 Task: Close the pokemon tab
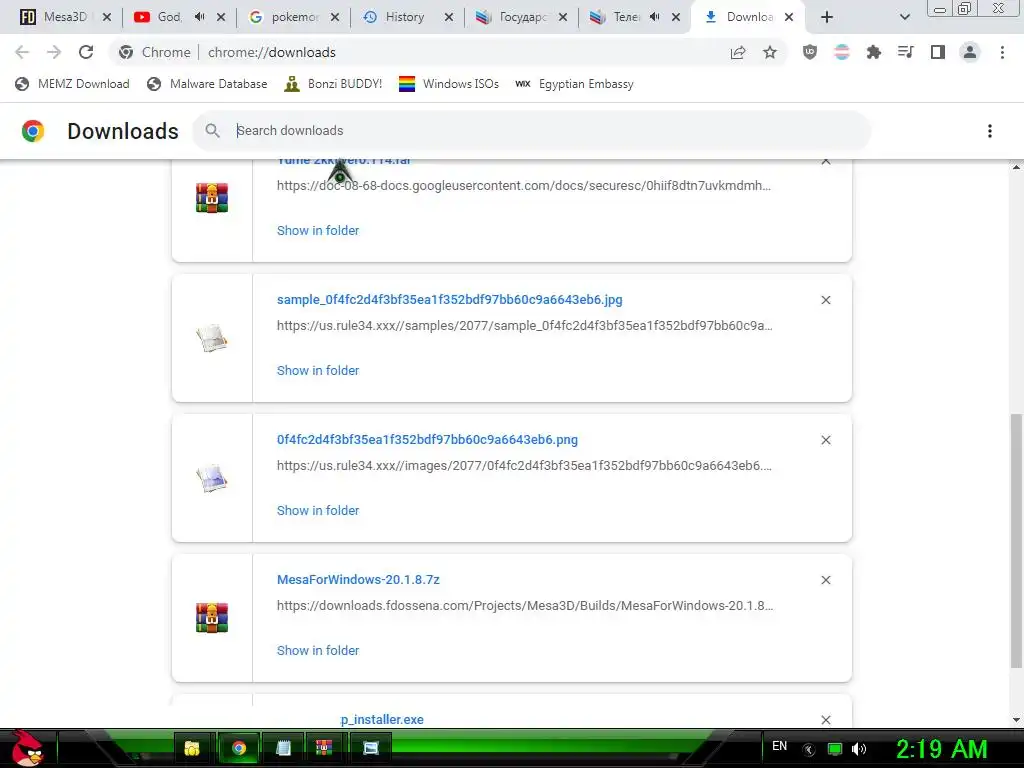click(335, 18)
